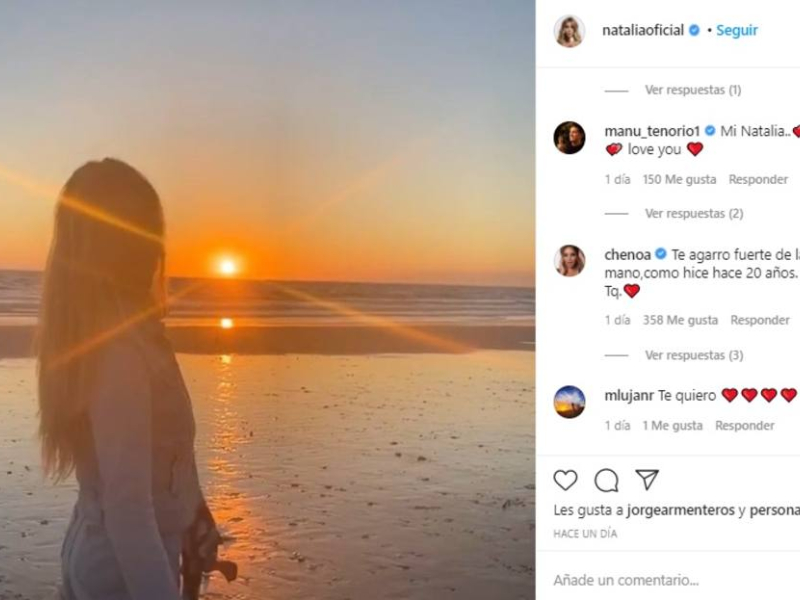Click the comment speech bubble icon
The width and height of the screenshot is (800, 600).
click(x=606, y=480)
